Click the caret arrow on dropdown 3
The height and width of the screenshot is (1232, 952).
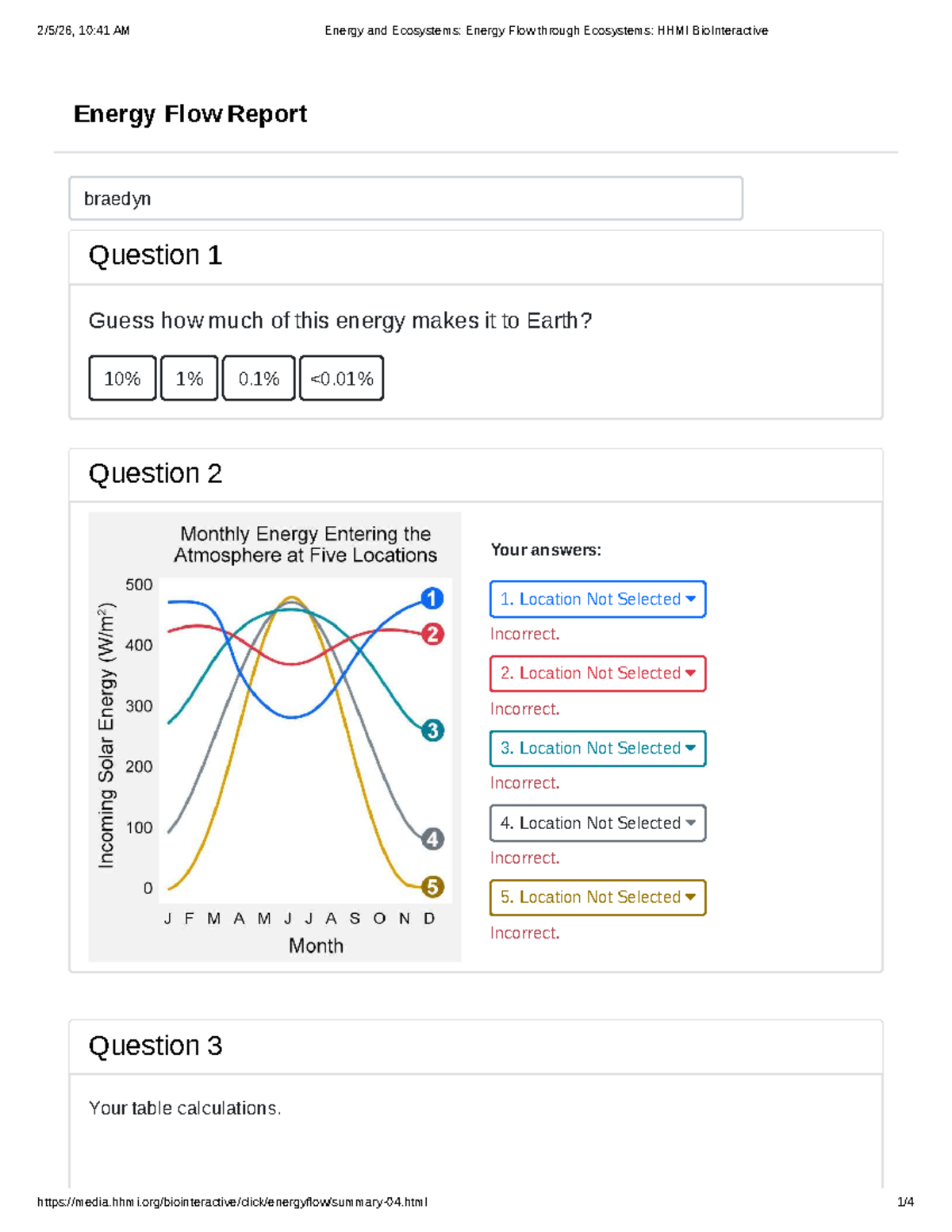(690, 748)
